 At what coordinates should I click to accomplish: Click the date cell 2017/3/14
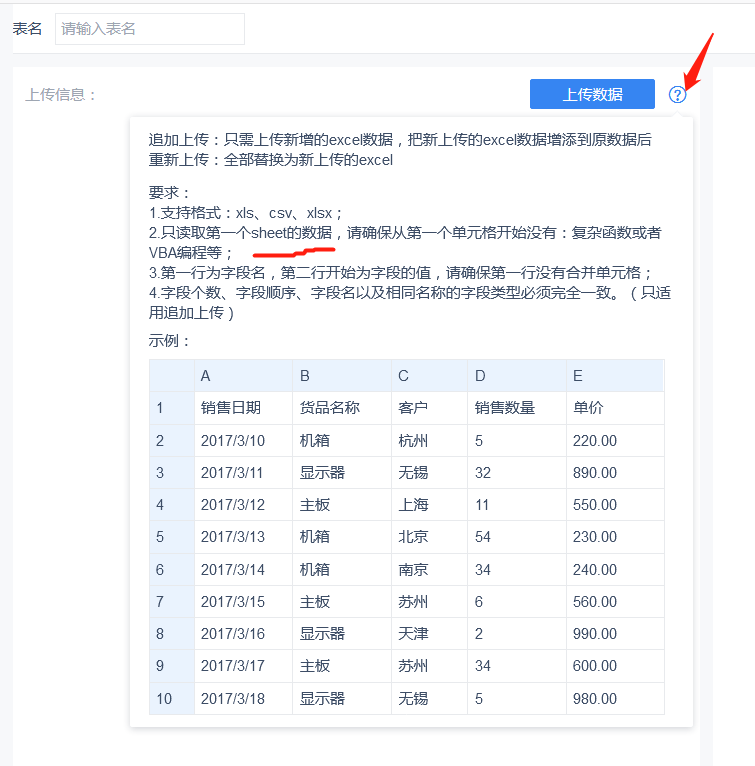point(243,570)
